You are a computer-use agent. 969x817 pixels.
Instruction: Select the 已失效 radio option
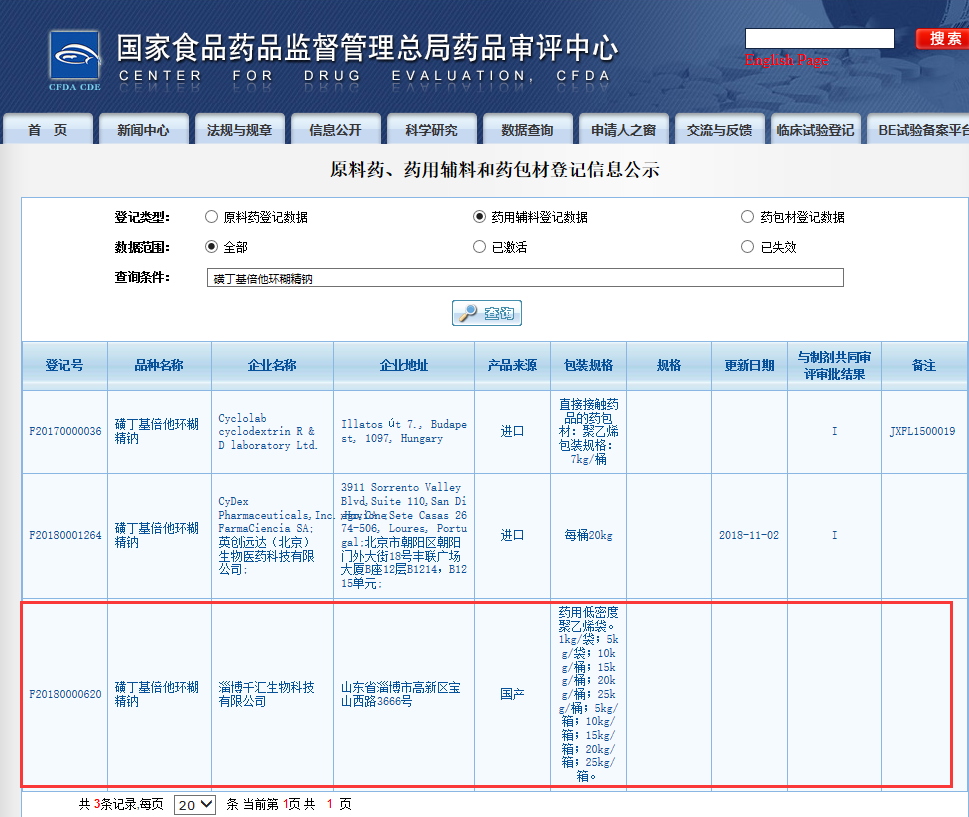pos(747,245)
